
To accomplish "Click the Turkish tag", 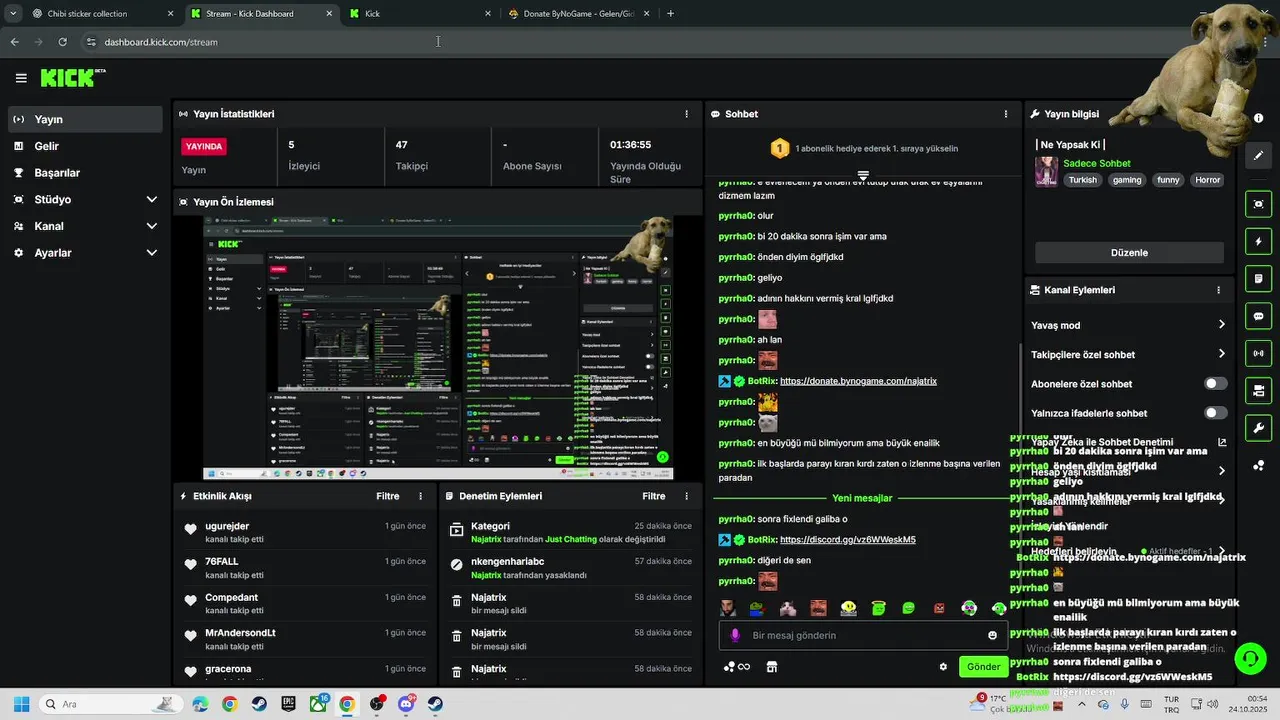I will 1082,180.
